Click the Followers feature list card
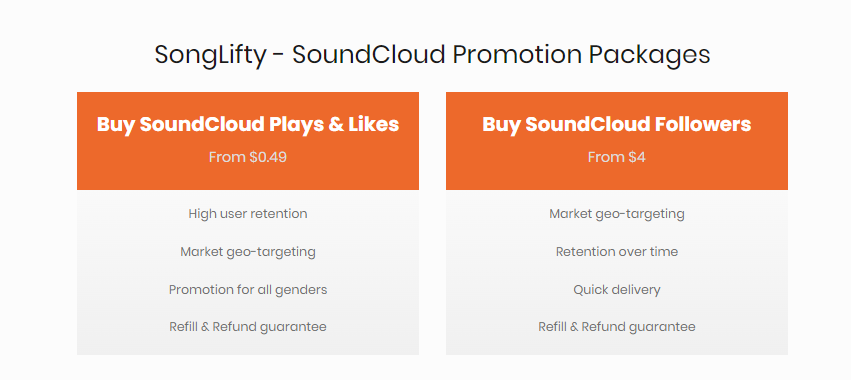The image size is (851, 380). (x=617, y=273)
